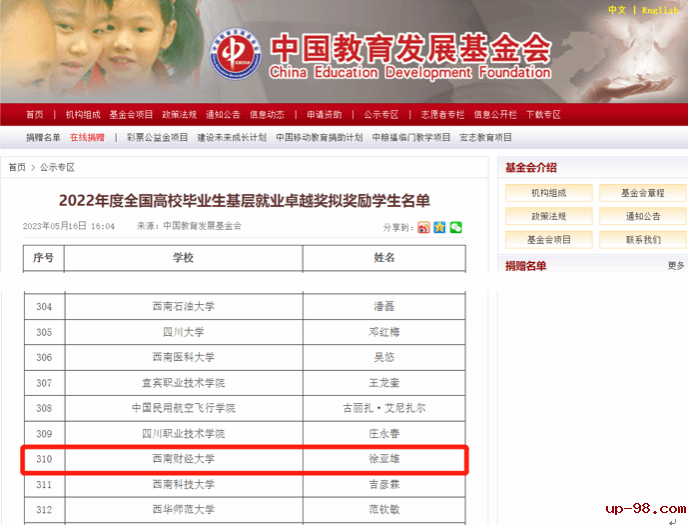Select 在线捐赠 in the sub-navigation
This screenshot has width=688, height=525.
tap(87, 137)
